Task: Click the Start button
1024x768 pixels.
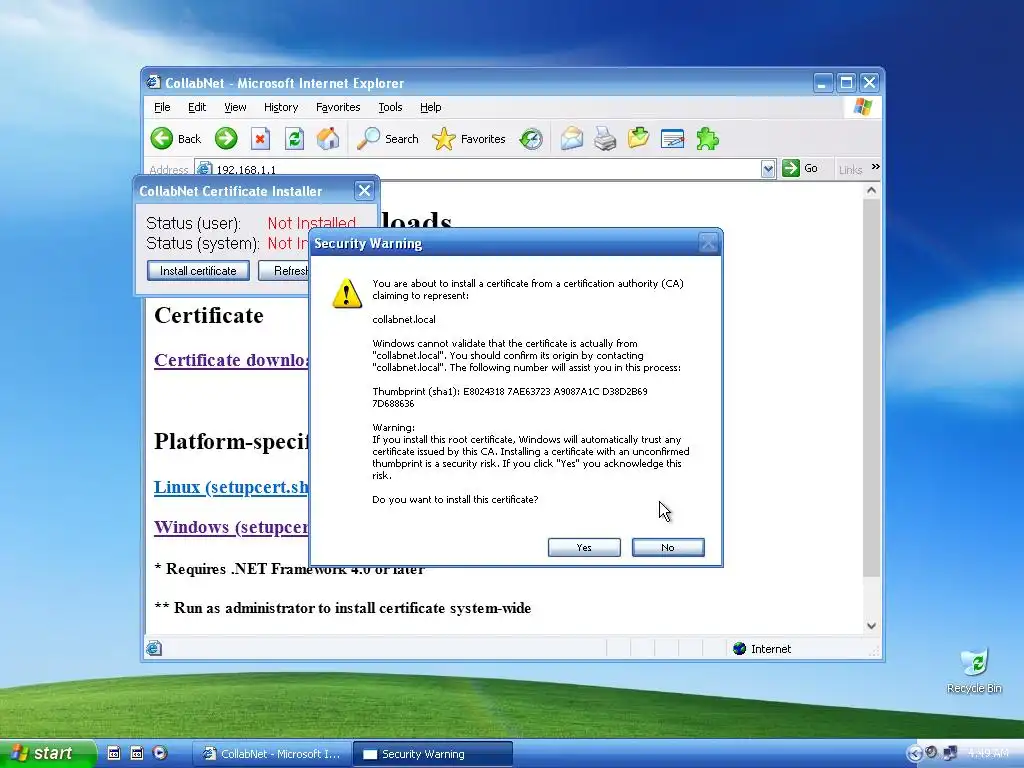Action: click(48, 753)
